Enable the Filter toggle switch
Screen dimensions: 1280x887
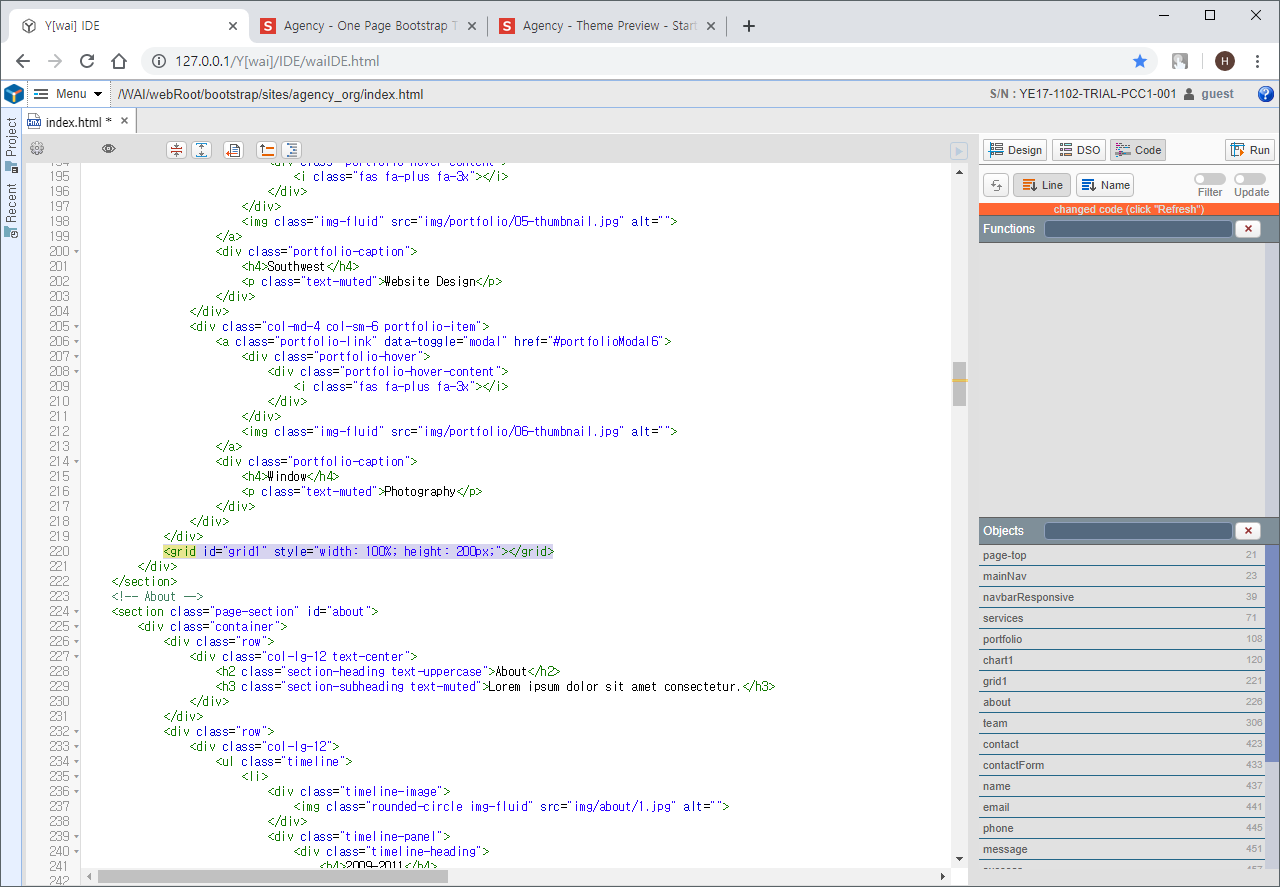pyautogui.click(x=1209, y=179)
